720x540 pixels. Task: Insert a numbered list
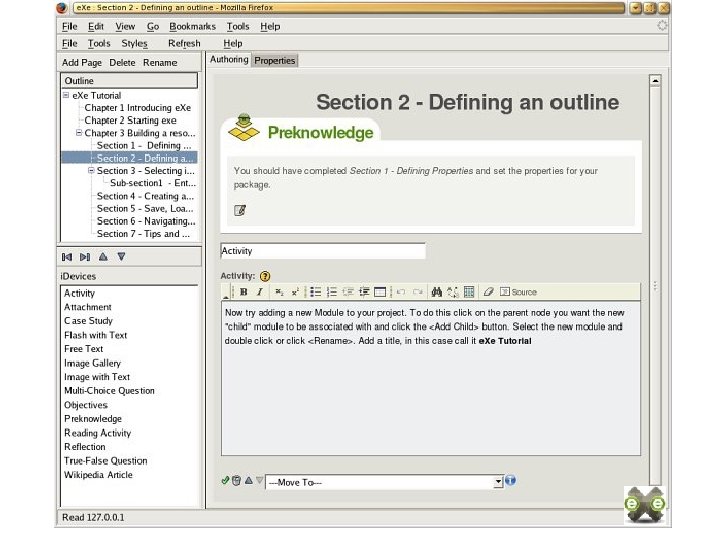[x=332, y=292]
